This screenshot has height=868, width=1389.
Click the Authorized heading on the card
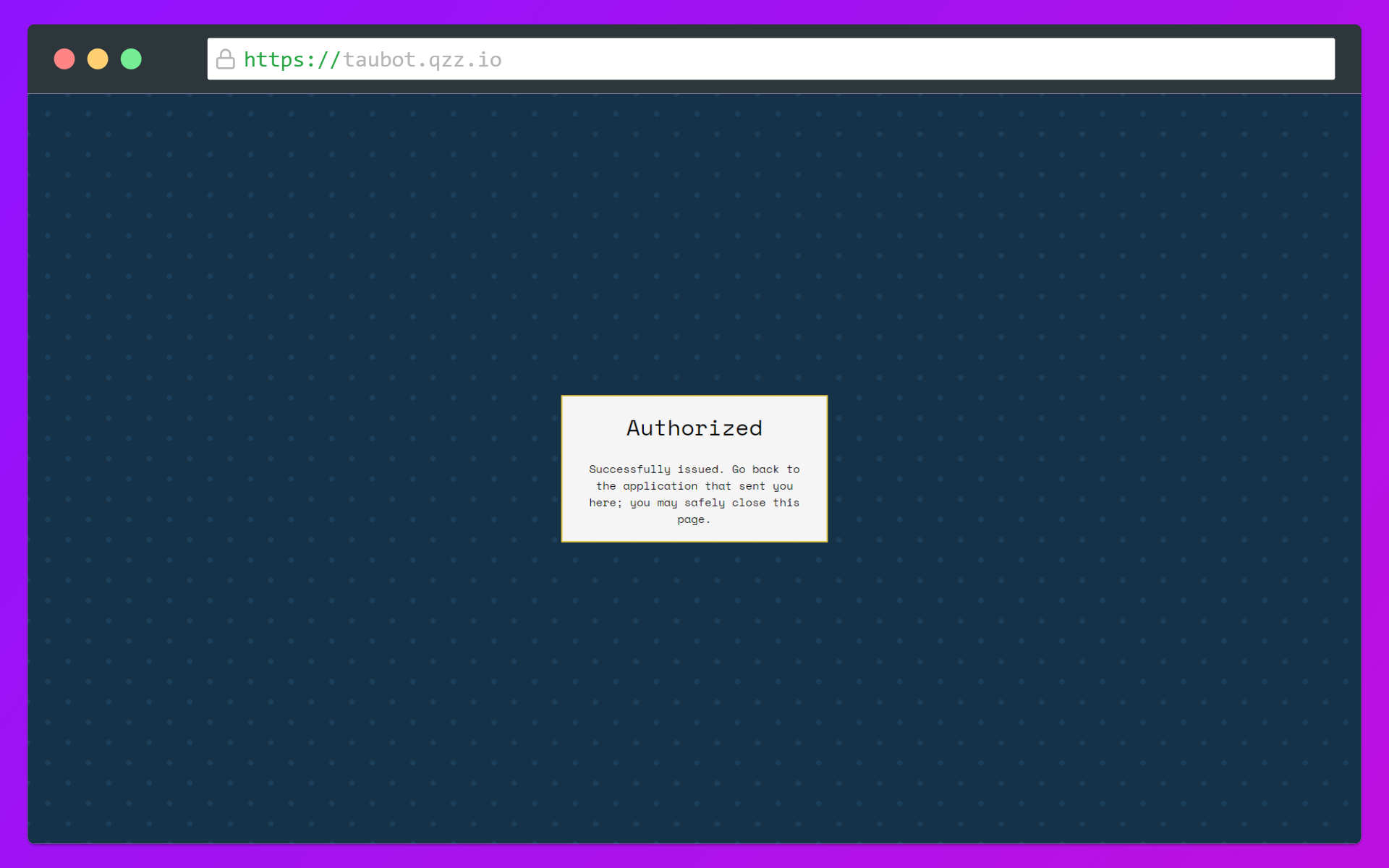694,427
